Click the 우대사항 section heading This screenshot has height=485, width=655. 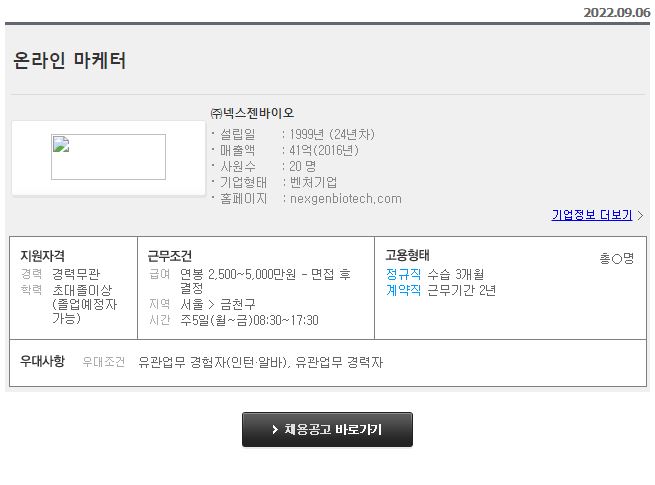[42, 362]
